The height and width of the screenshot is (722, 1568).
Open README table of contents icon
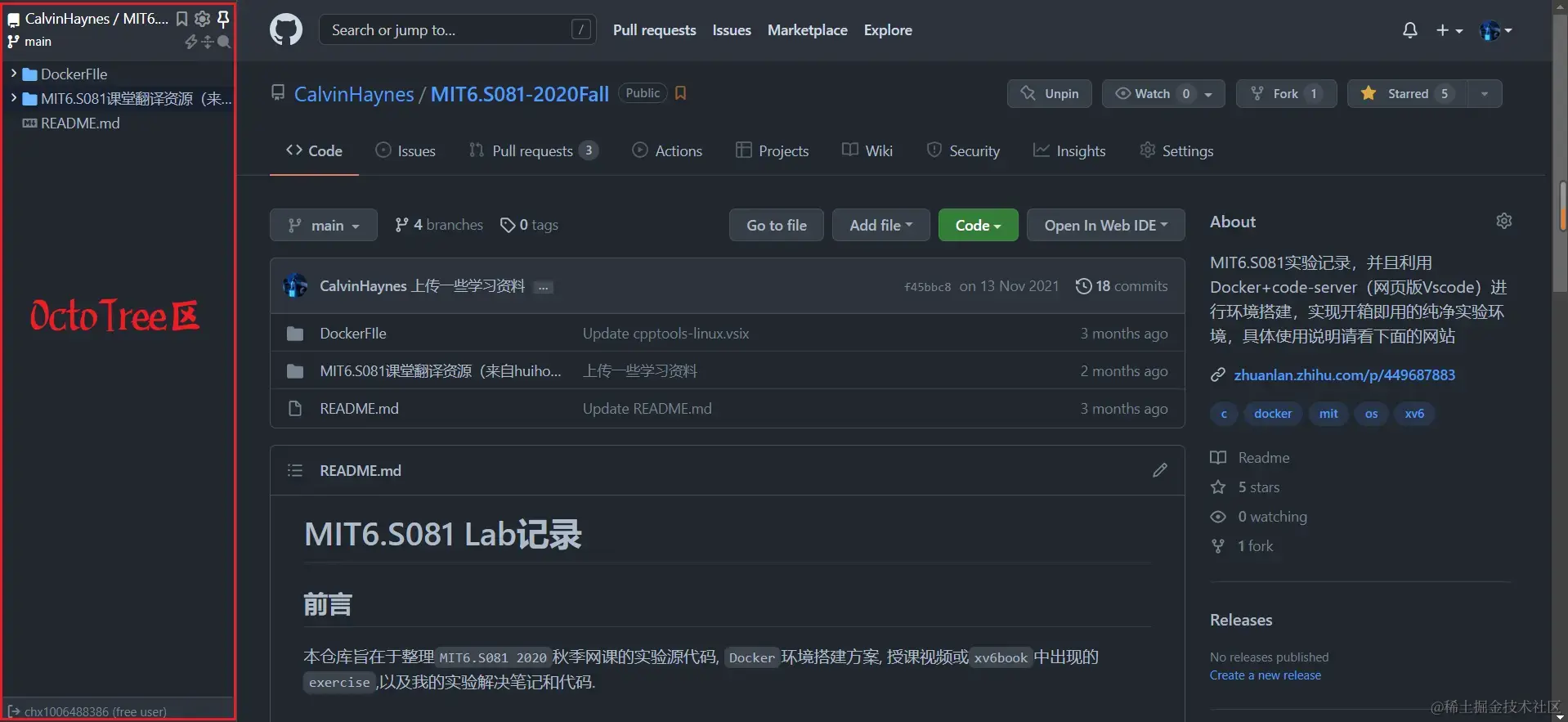[295, 470]
